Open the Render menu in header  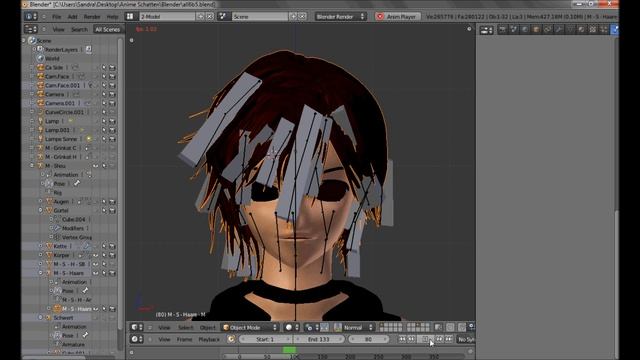coord(92,17)
